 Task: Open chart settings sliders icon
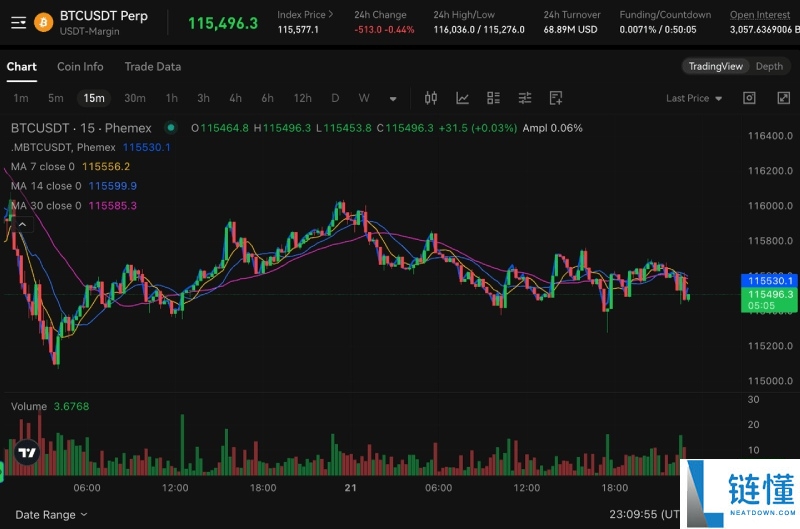[524, 98]
